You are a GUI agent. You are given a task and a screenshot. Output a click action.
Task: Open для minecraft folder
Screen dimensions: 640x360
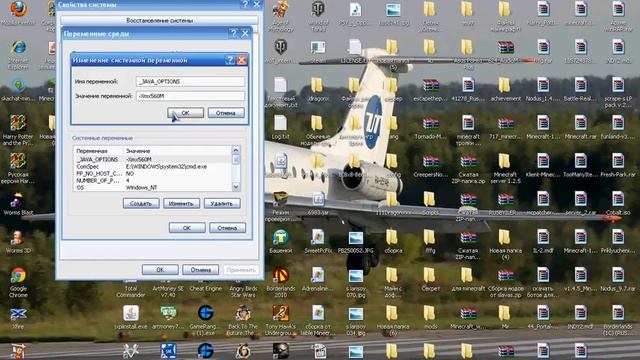(x=468, y=280)
